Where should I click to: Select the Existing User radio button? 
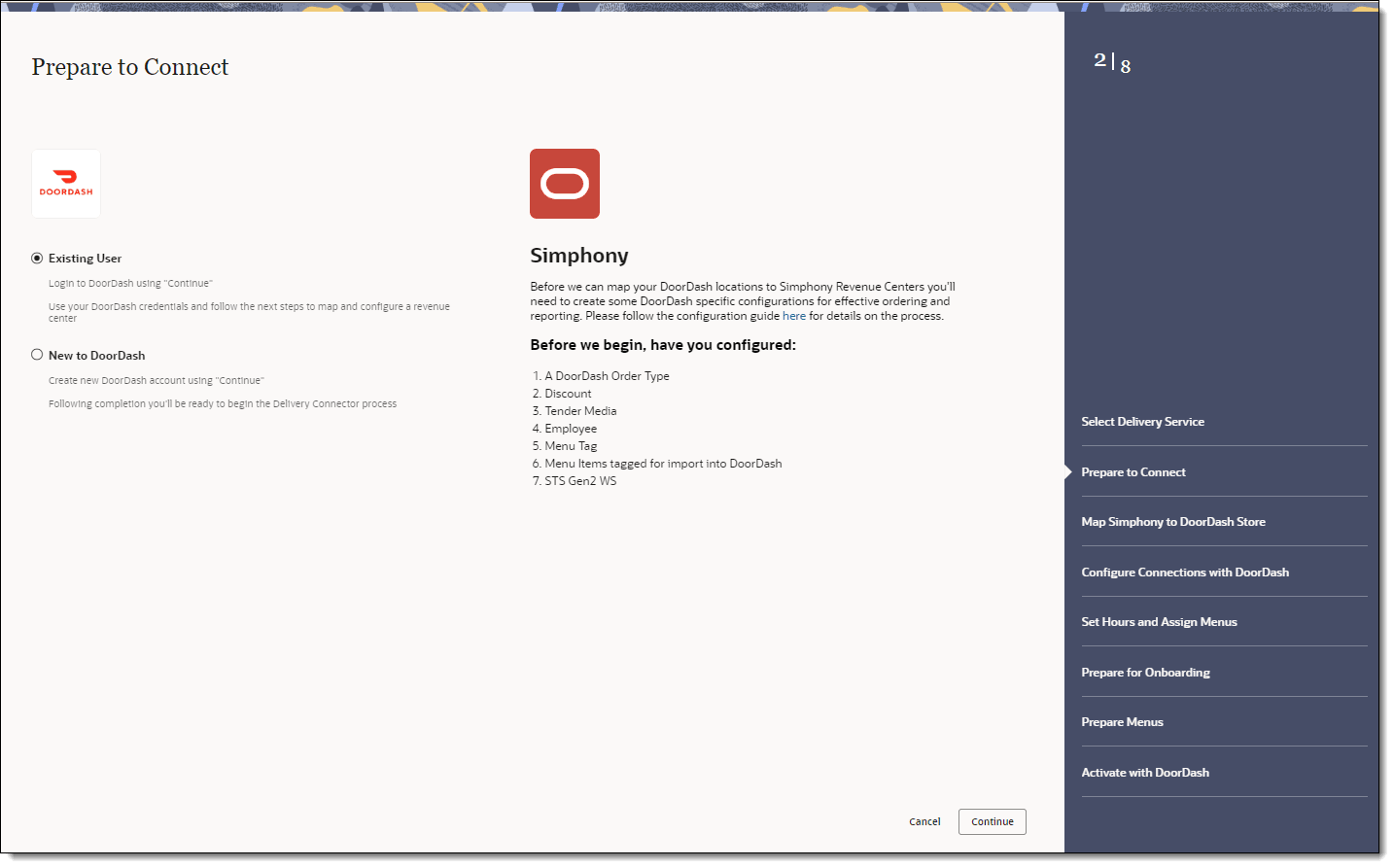coord(37,259)
